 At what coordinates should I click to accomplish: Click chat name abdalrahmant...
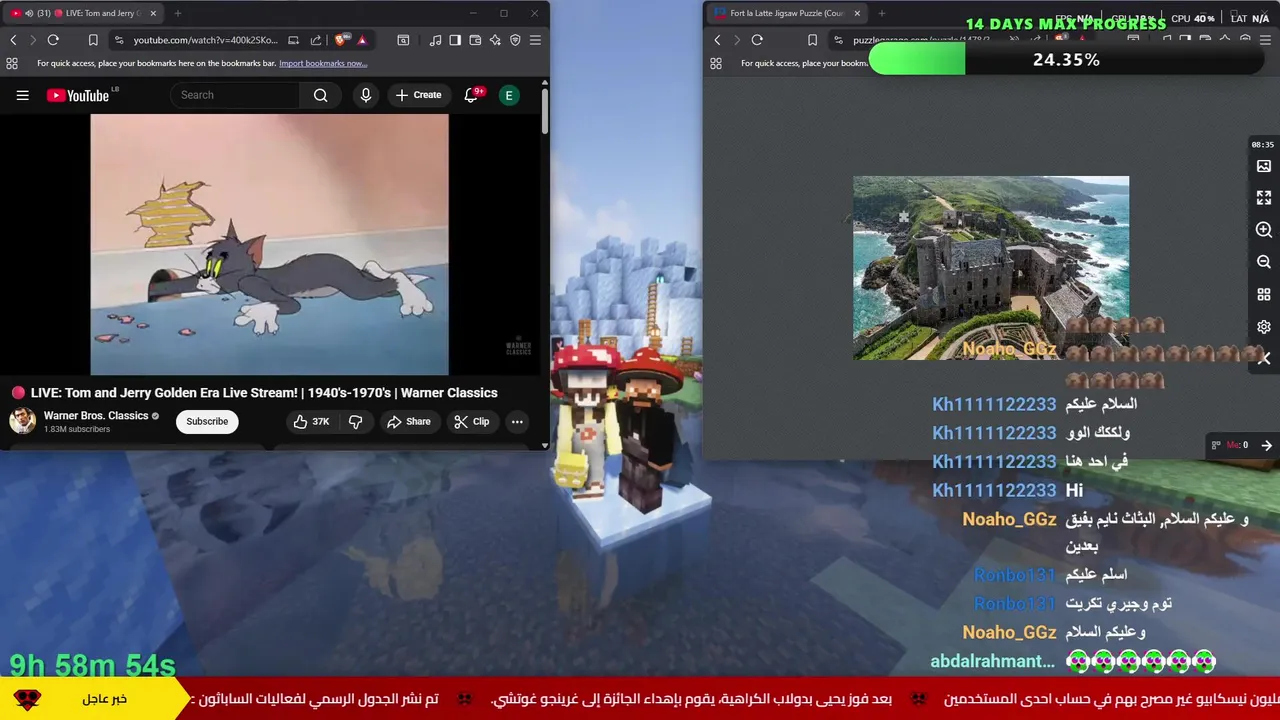coord(992,661)
